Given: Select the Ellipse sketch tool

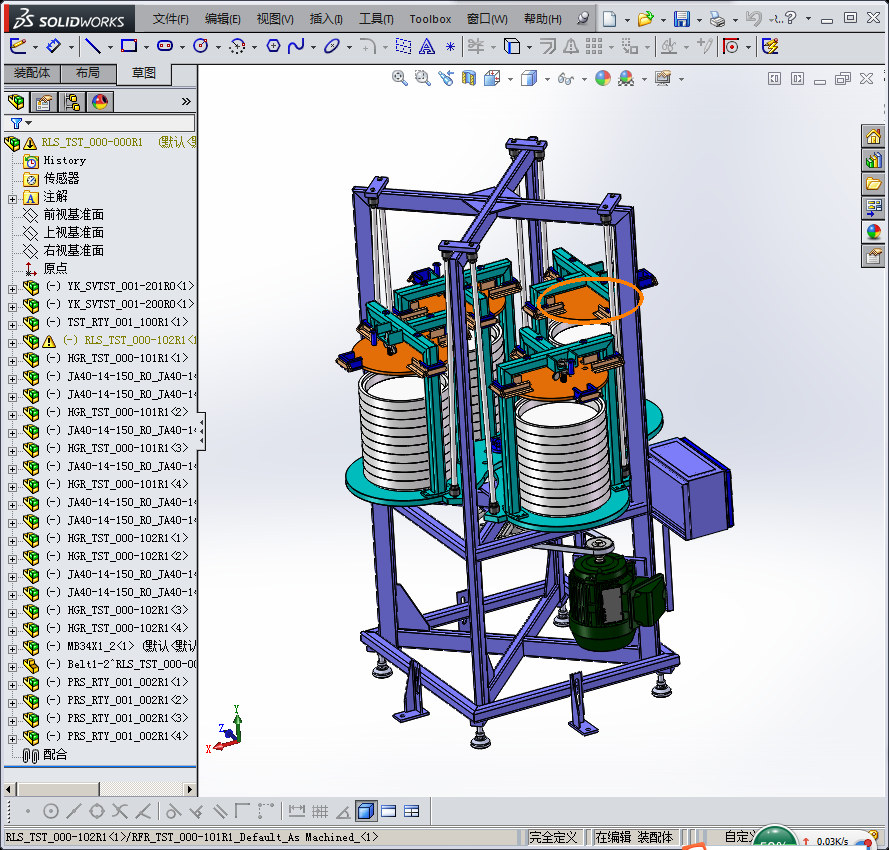Looking at the screenshot, I should (x=332, y=46).
